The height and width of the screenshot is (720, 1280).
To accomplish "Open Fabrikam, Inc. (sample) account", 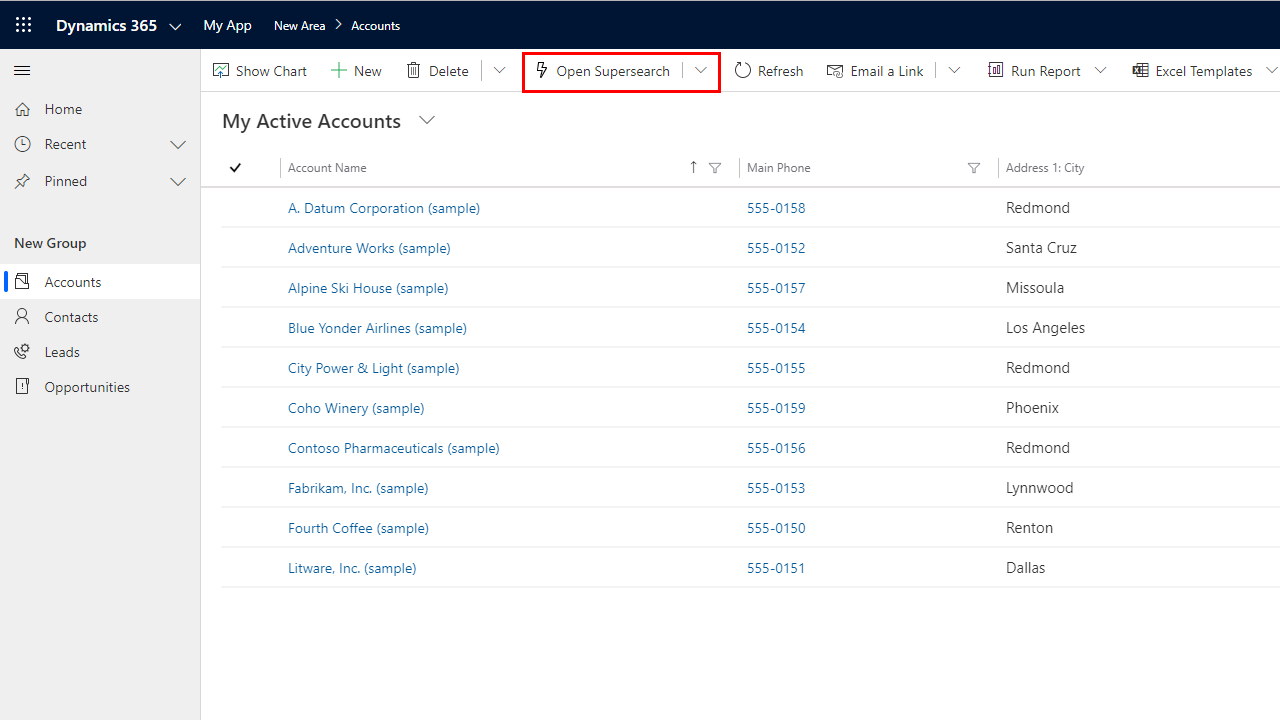I will 358,488.
